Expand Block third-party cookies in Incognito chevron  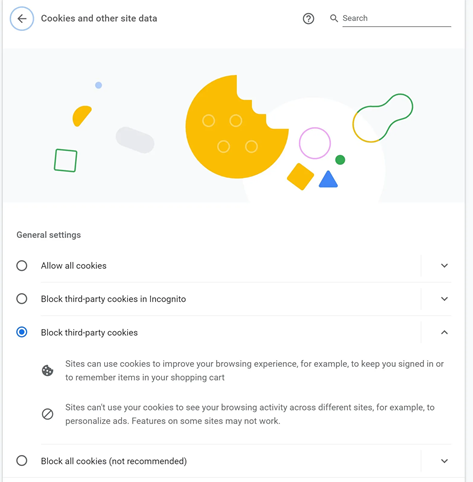444,299
